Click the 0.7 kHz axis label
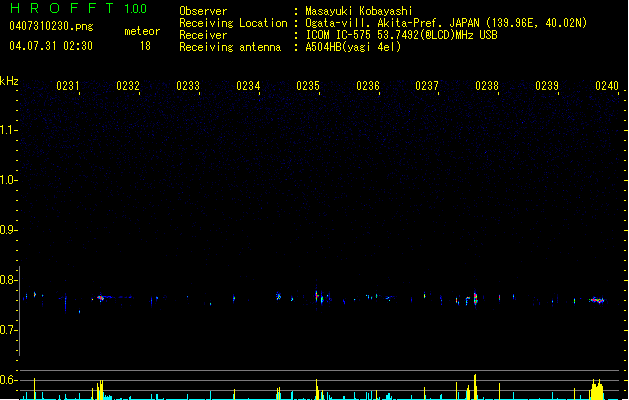629x400 pixels. point(8,330)
